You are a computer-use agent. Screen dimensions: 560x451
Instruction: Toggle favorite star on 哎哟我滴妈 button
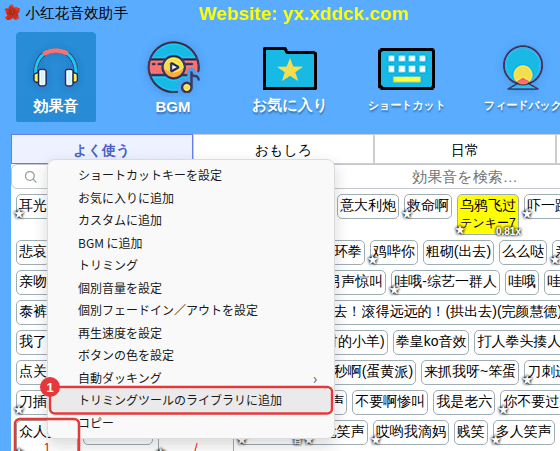(376, 440)
